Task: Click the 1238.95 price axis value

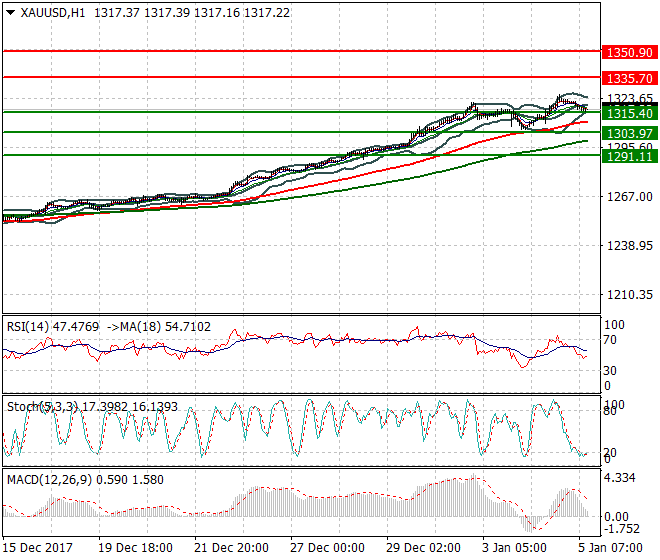Action: click(x=630, y=245)
